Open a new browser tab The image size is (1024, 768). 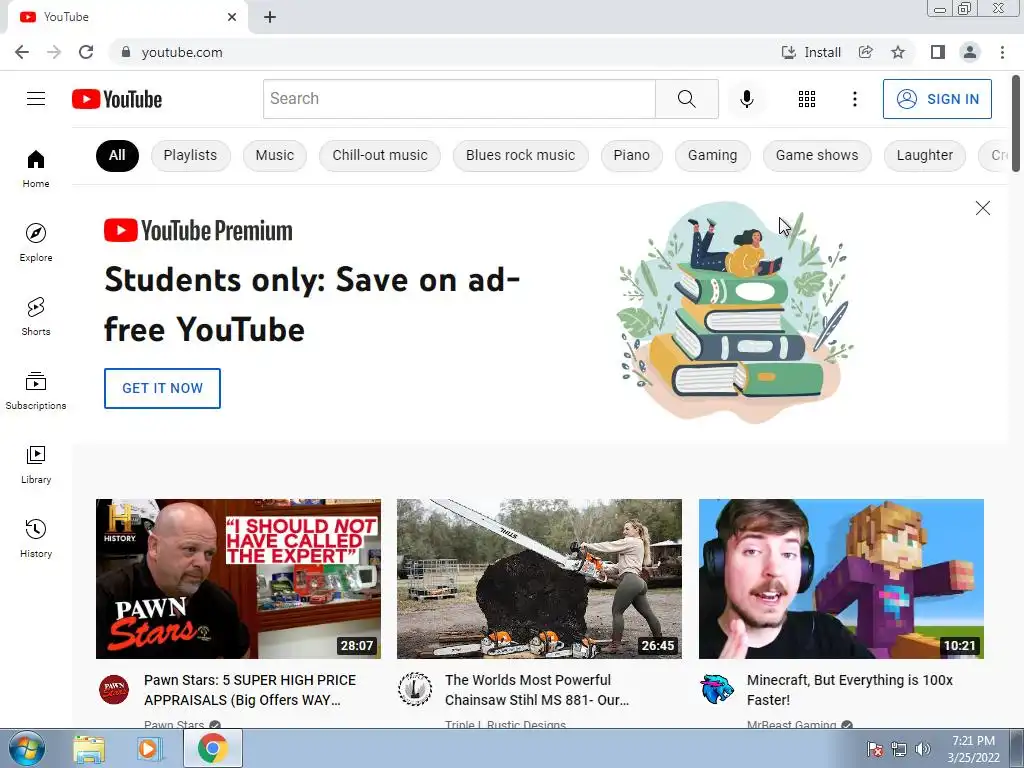pyautogui.click(x=270, y=17)
